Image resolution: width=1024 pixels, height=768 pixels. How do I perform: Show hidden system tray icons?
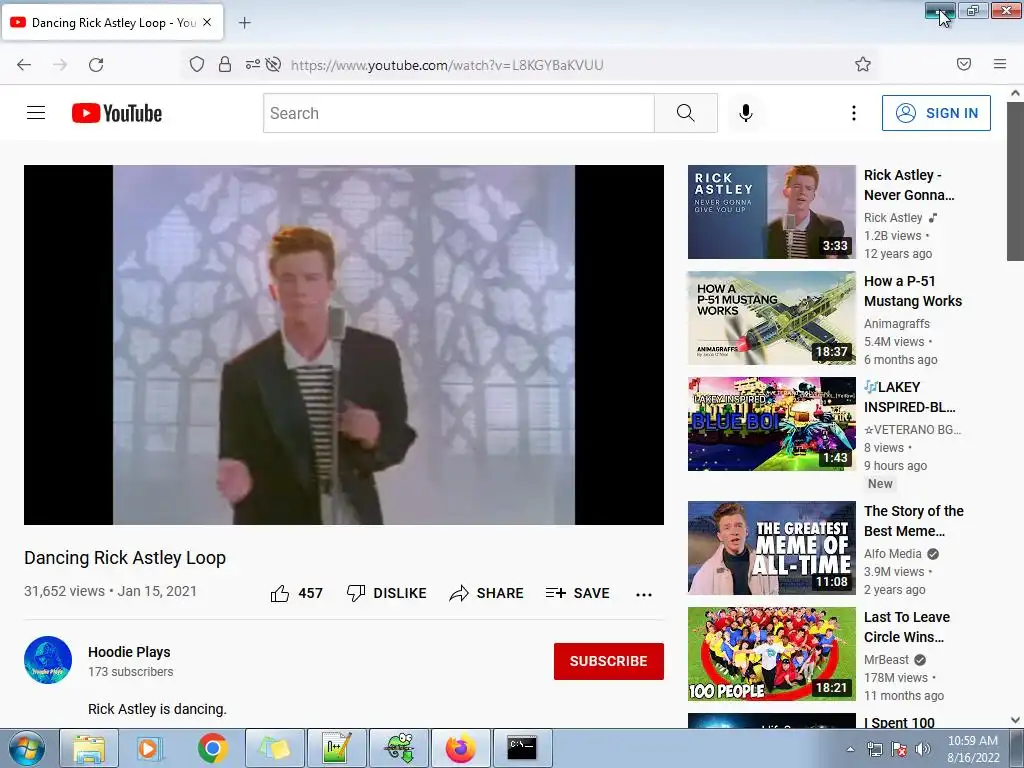(x=850, y=749)
